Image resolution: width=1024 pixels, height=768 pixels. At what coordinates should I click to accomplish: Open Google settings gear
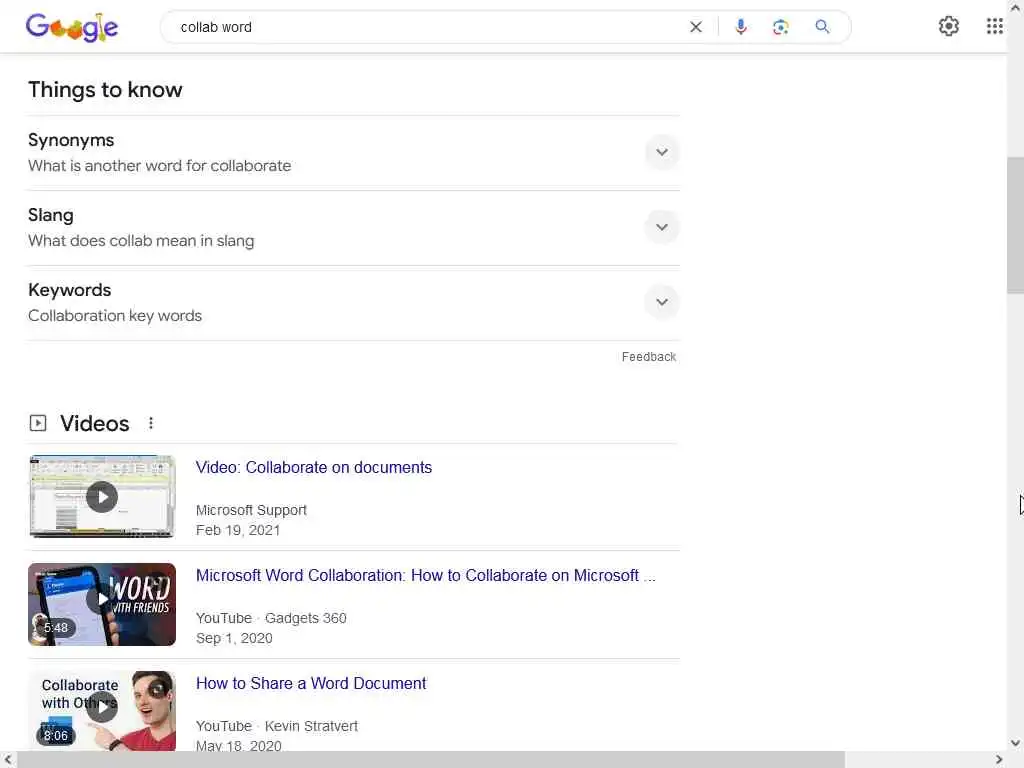click(948, 26)
